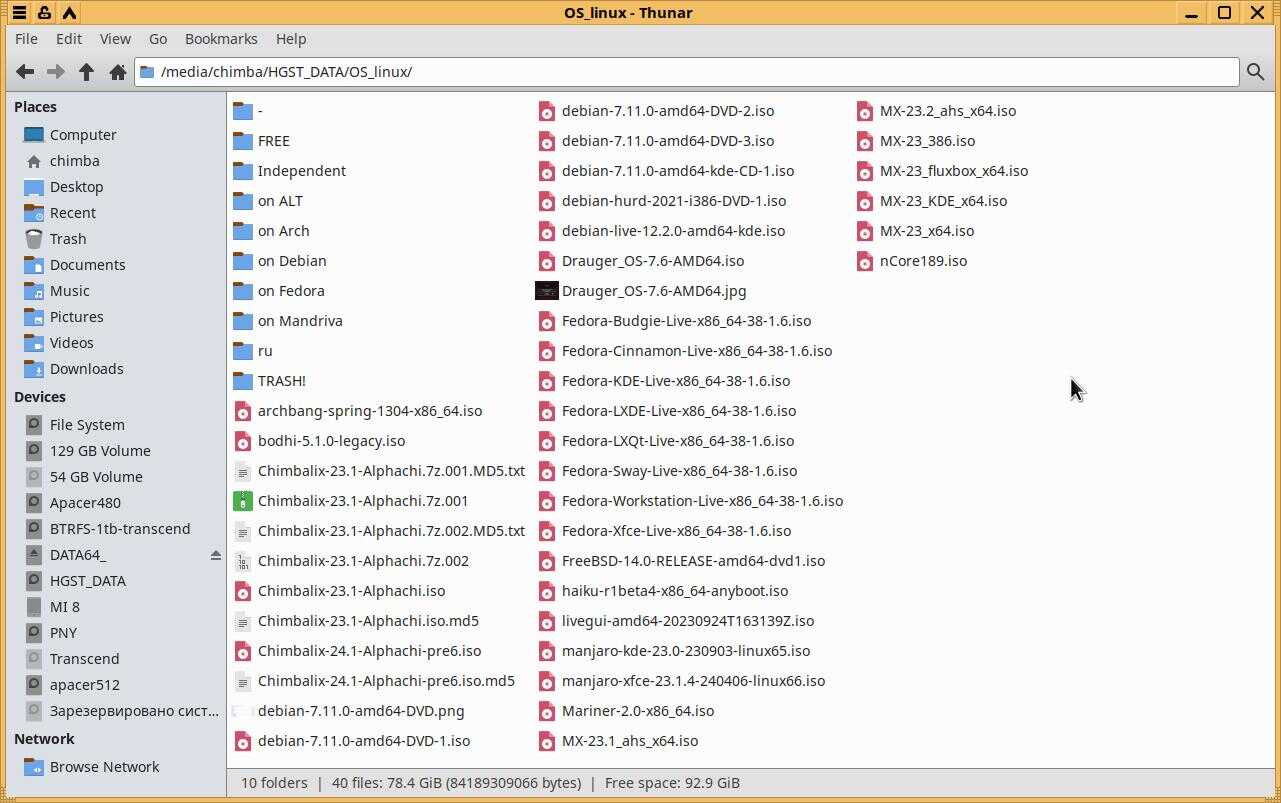Select the BTRFS-1tb-transcend device
Image resolution: width=1281 pixels, height=803 pixels.
[118, 529]
